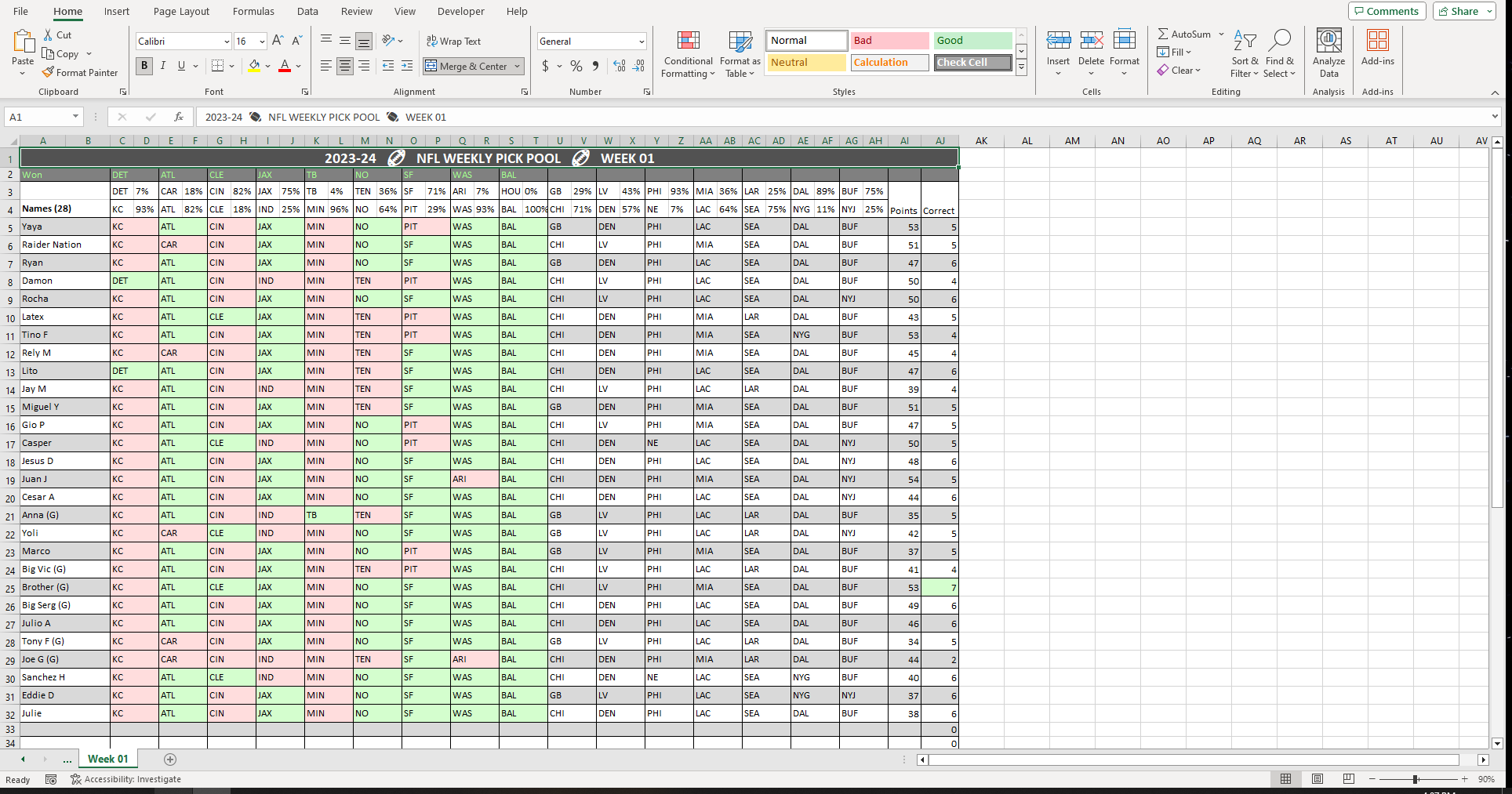This screenshot has width=1512, height=794.
Task: Toggle Center horizontal alignment
Action: tap(345, 66)
